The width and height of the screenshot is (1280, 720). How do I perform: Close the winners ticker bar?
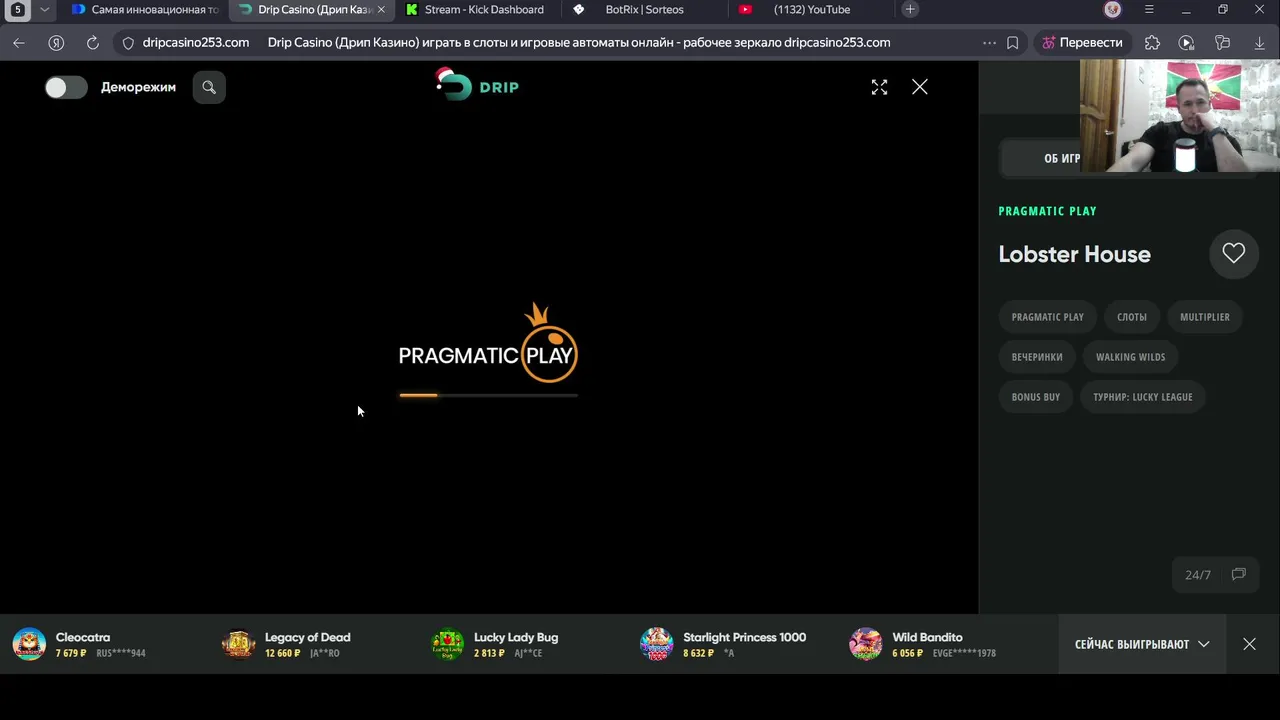coord(1249,644)
